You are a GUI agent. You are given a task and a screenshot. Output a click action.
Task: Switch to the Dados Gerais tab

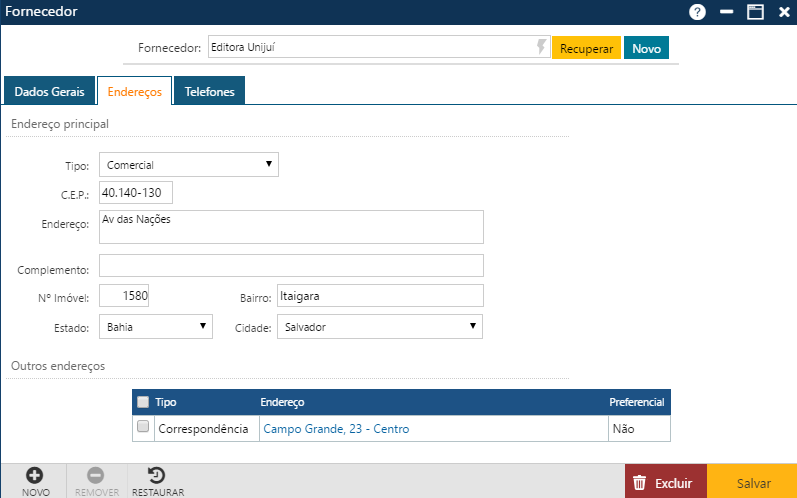click(49, 91)
